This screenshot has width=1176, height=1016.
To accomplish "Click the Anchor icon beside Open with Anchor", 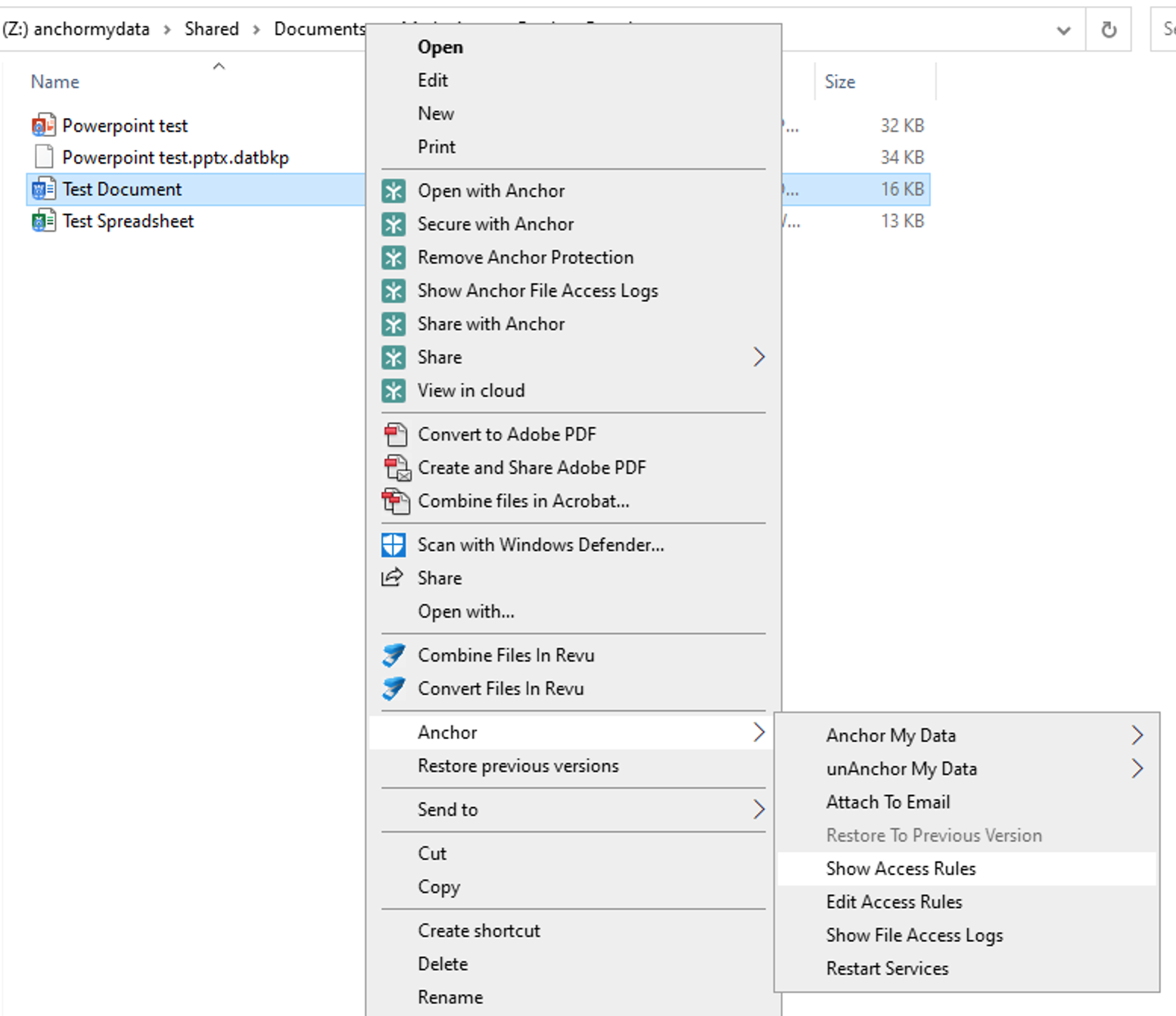I will click(394, 191).
